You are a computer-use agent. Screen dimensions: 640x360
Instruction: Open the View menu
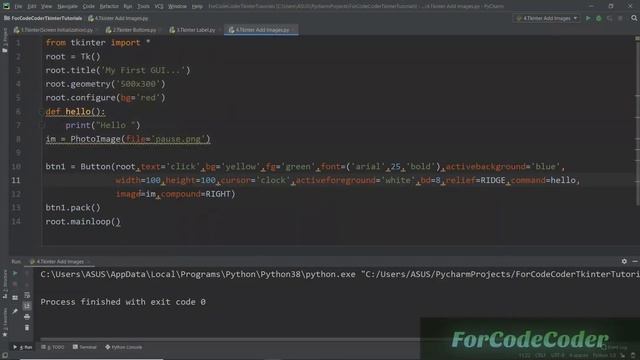click(47, 7)
